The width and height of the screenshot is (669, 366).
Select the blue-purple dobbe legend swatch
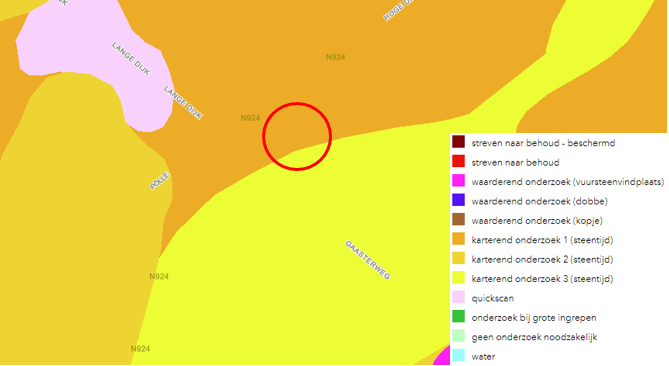[x=459, y=200]
